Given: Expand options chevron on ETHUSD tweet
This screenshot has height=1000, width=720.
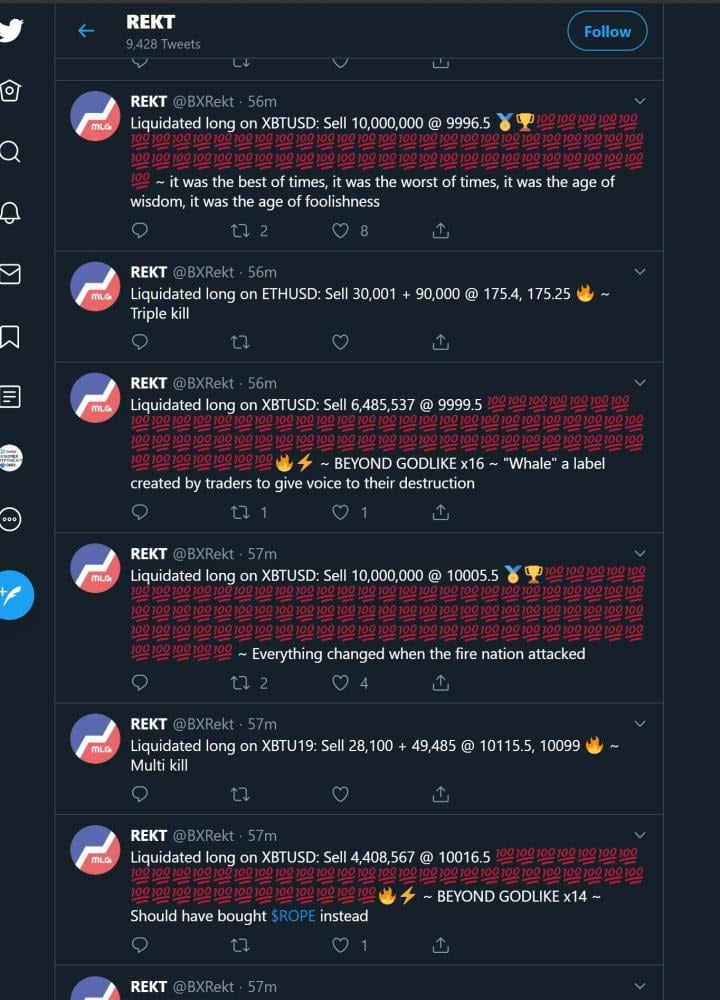Looking at the screenshot, I should coord(640,272).
